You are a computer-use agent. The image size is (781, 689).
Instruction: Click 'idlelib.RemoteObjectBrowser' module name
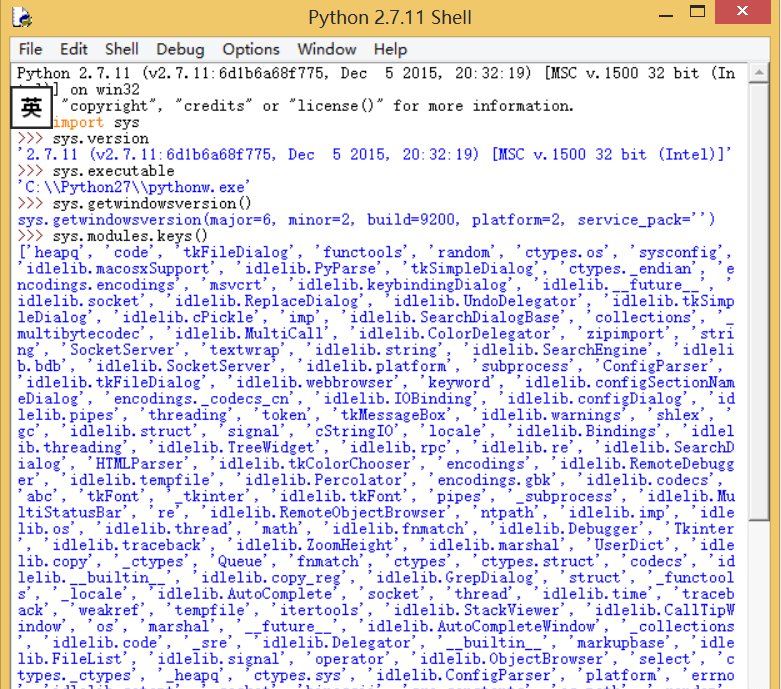pos(327,513)
